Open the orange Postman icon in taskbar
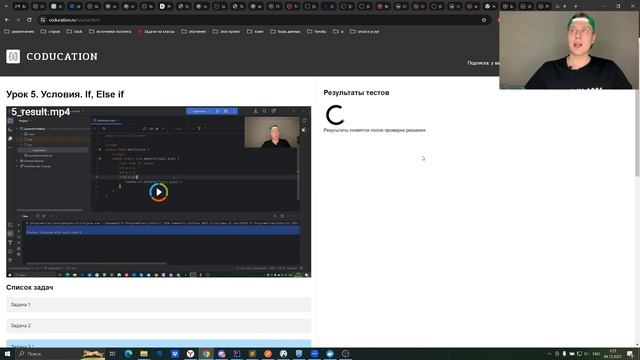The image size is (640, 360). click(268, 354)
